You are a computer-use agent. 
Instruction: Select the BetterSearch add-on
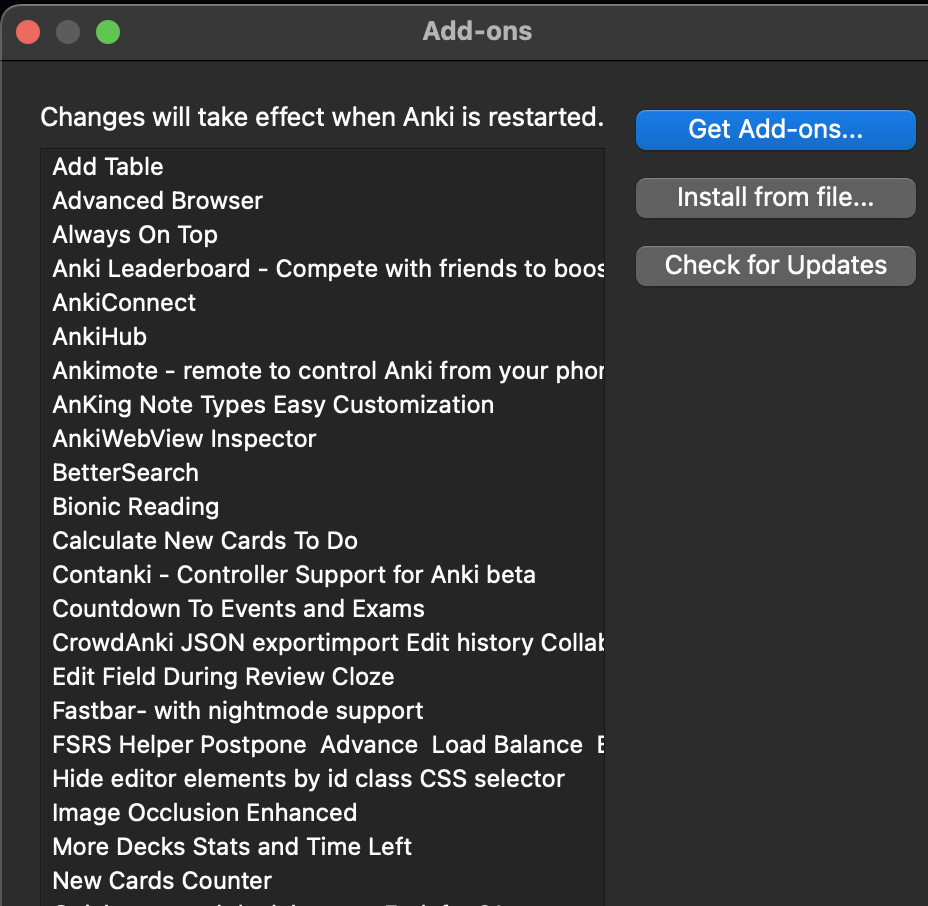point(125,473)
